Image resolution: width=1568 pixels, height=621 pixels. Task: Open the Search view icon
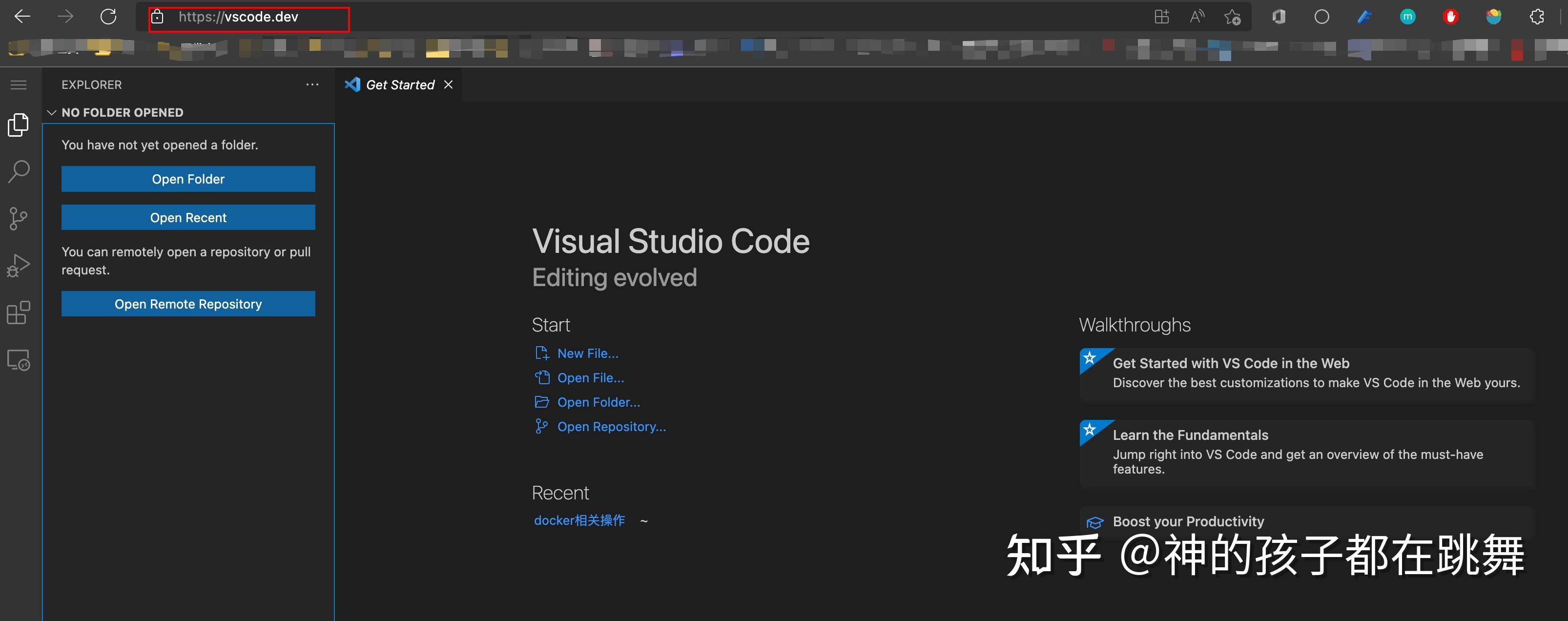18,172
